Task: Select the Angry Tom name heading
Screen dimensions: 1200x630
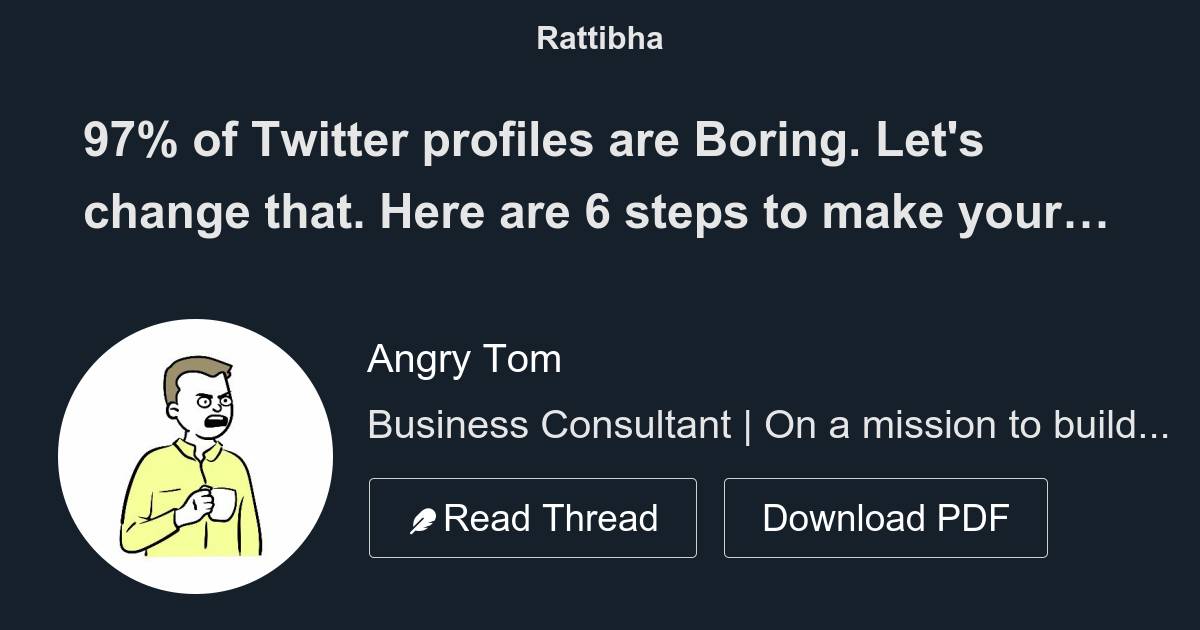Action: click(x=465, y=360)
